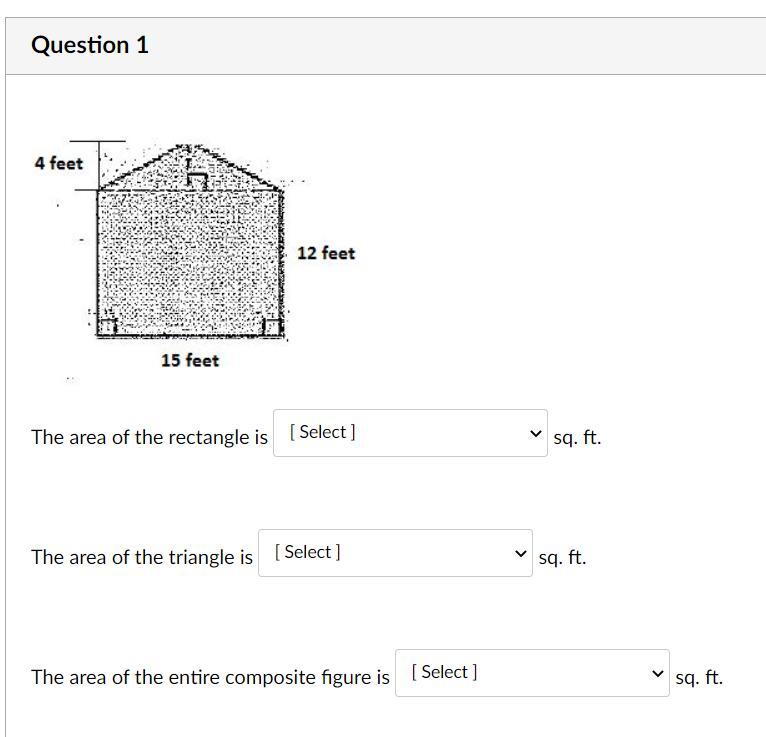Viewport: 766px width, 737px height.
Task: Click the '15 feet' base label
Action: (190, 360)
